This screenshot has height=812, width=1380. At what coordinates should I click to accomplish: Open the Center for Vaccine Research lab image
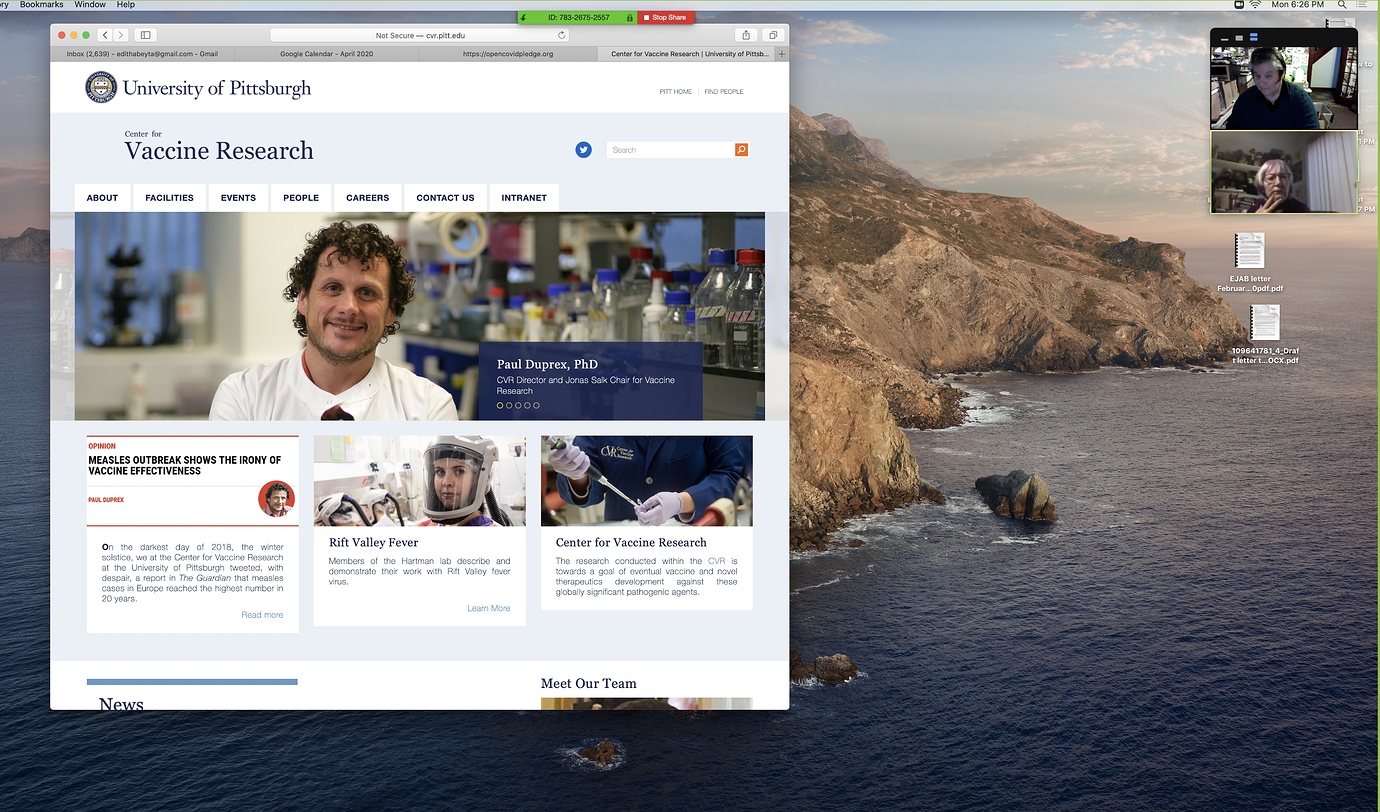coord(647,481)
